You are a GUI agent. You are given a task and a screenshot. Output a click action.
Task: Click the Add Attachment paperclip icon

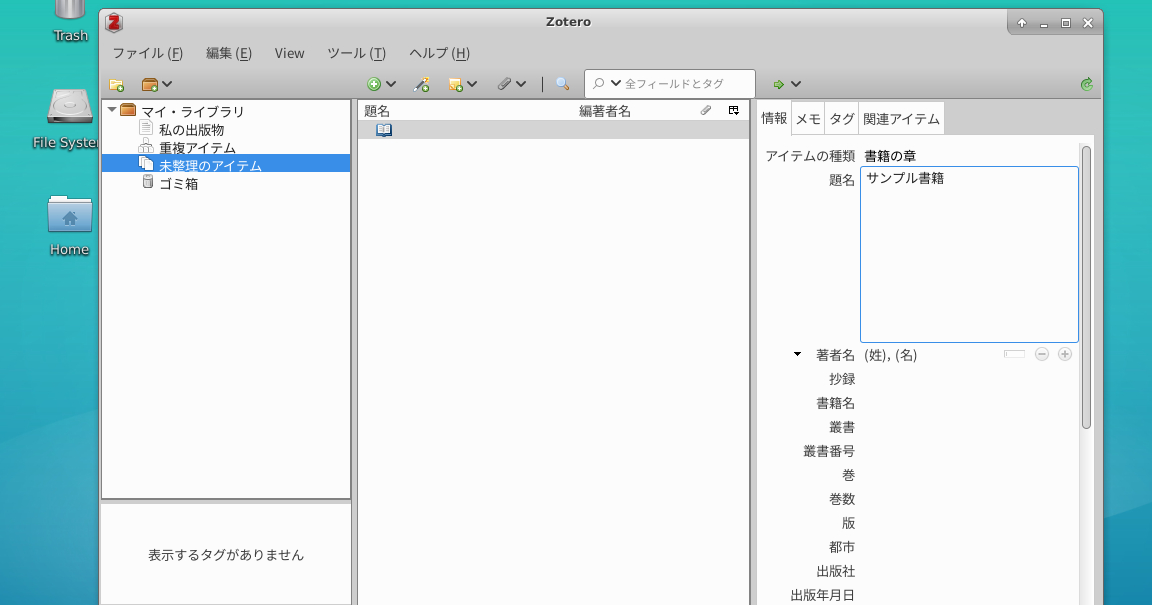(x=506, y=84)
